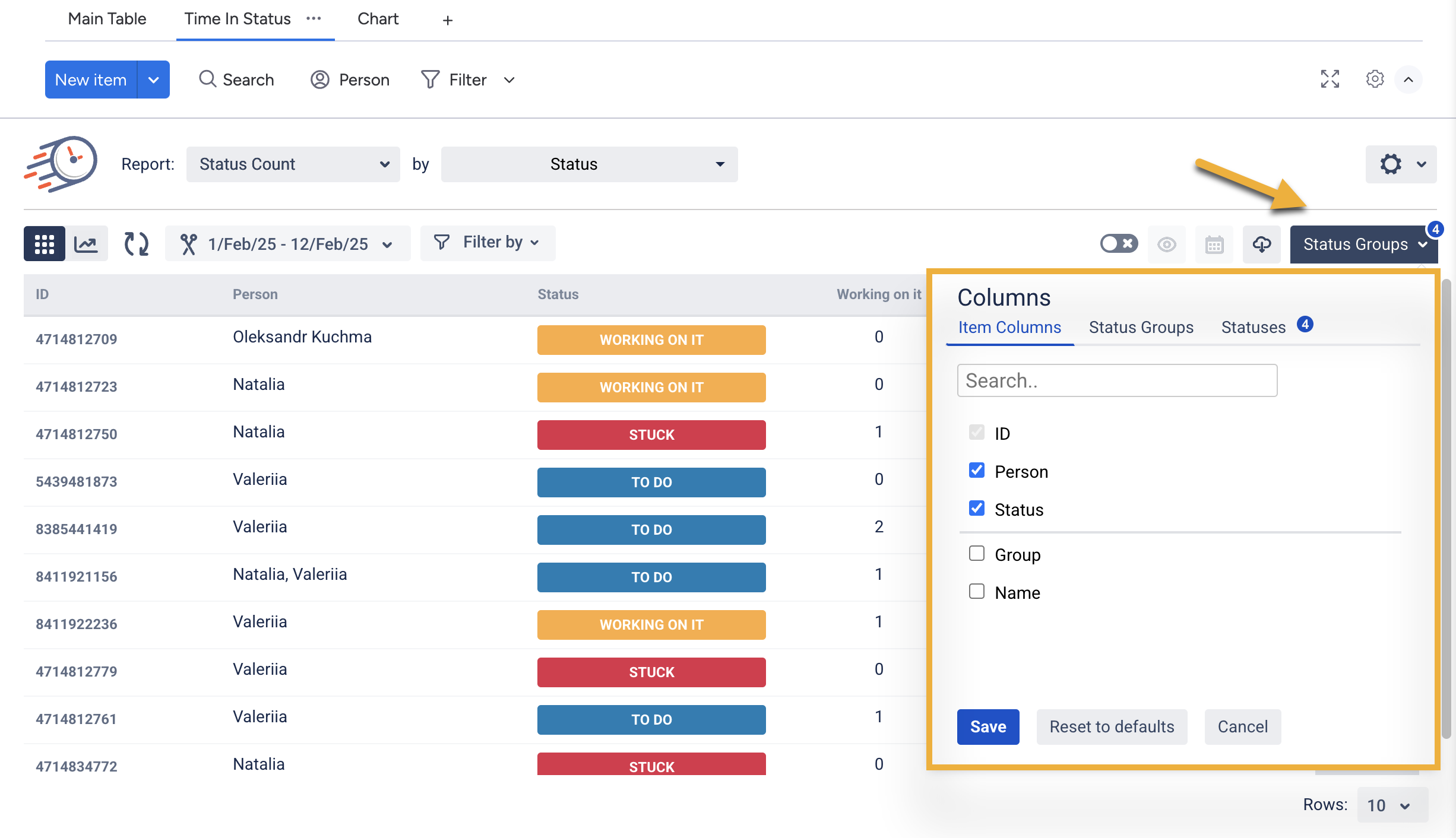
Task: Click the cloud export icon
Action: point(1261,244)
